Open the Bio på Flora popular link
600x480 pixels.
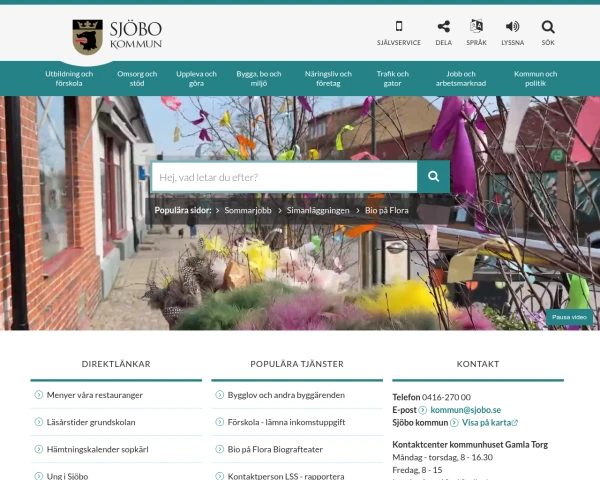pyautogui.click(x=387, y=211)
